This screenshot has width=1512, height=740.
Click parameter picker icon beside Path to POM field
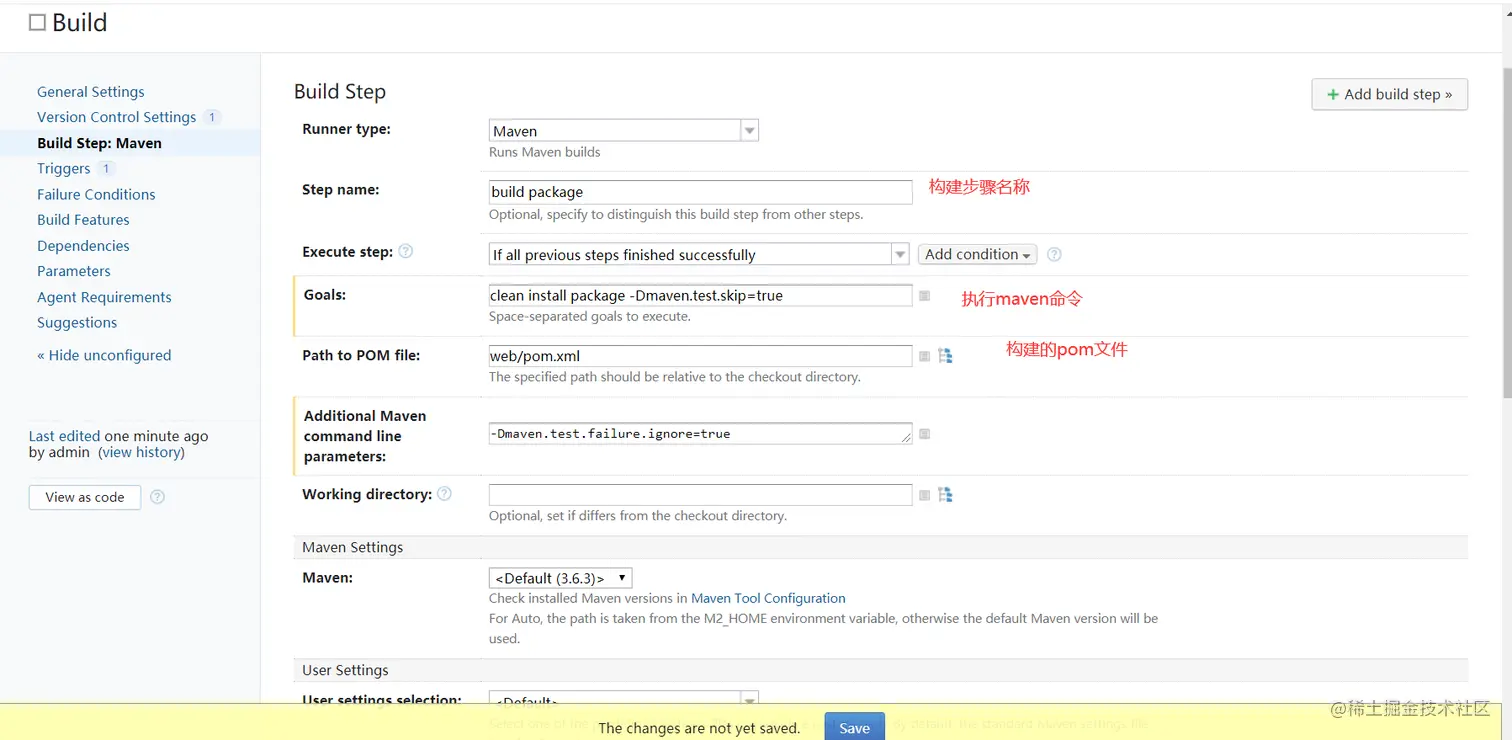(x=925, y=356)
